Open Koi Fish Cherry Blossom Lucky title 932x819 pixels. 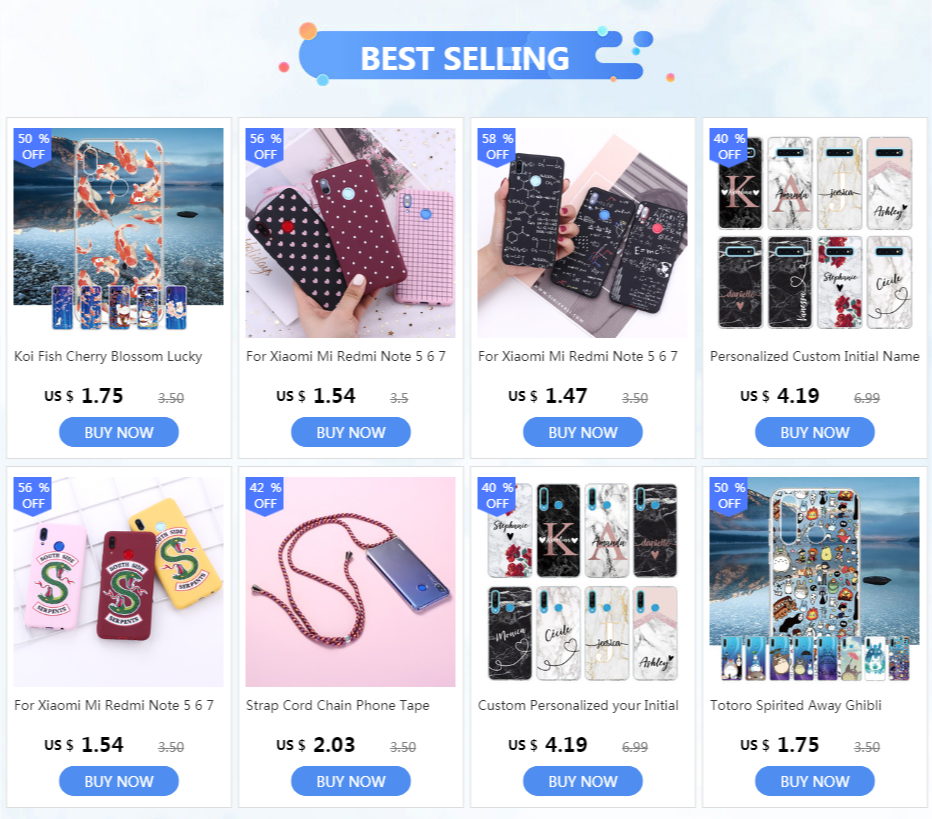tap(108, 357)
